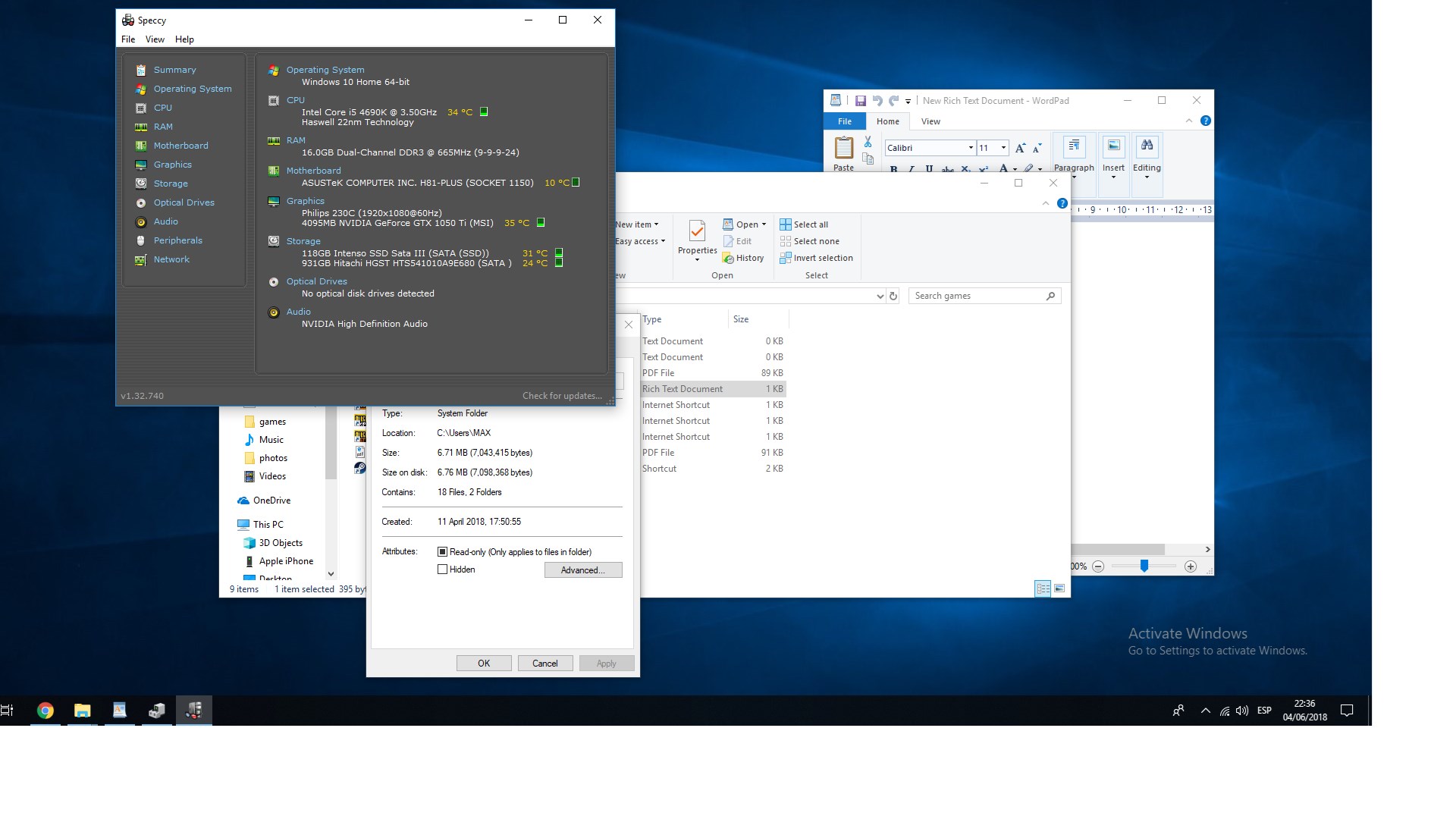Click the Undo arrow in WordPad
This screenshot has width=1456, height=819.
pyautogui.click(x=877, y=101)
